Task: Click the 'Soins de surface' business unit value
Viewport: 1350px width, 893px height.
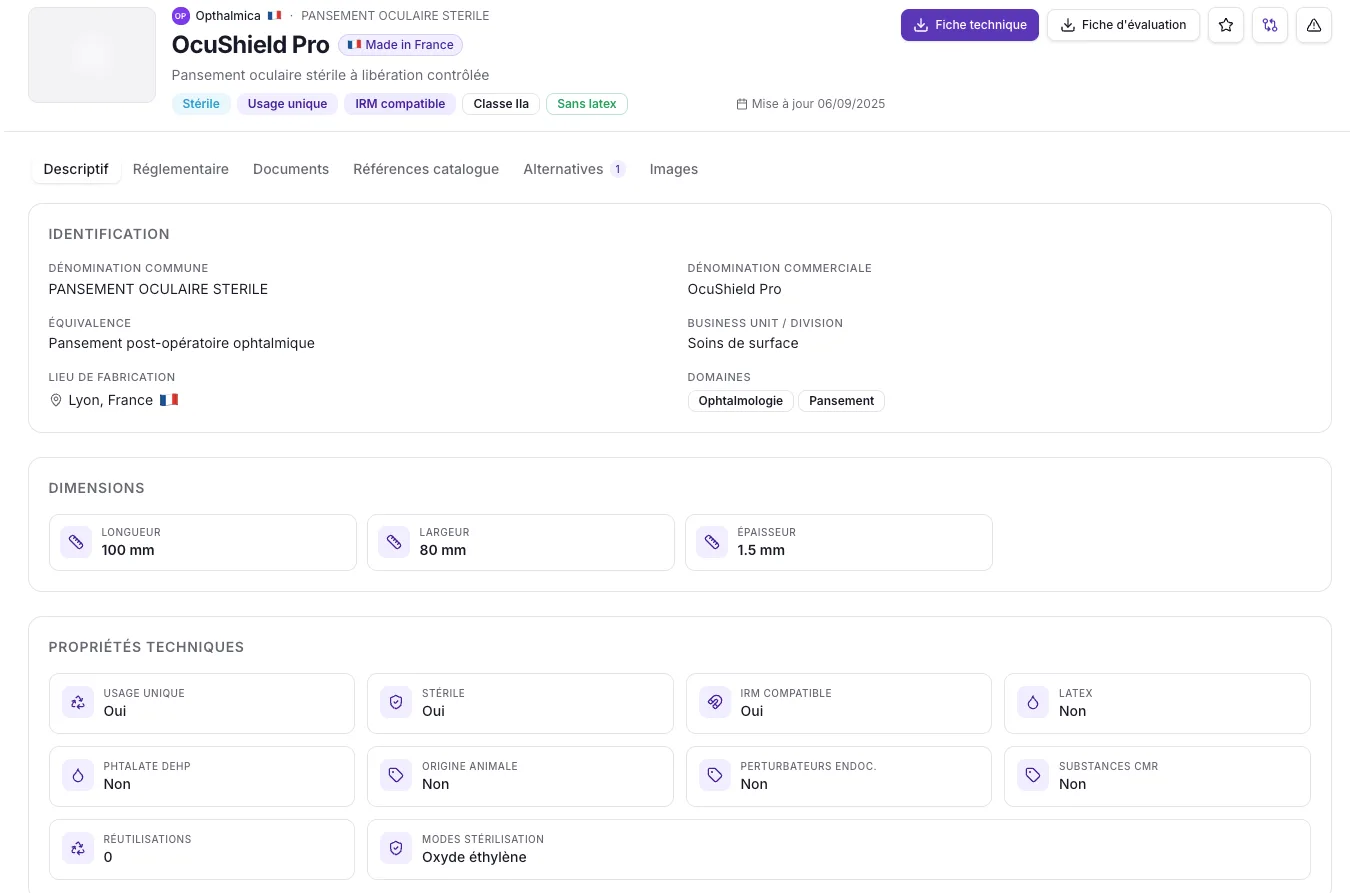Action: coord(743,343)
